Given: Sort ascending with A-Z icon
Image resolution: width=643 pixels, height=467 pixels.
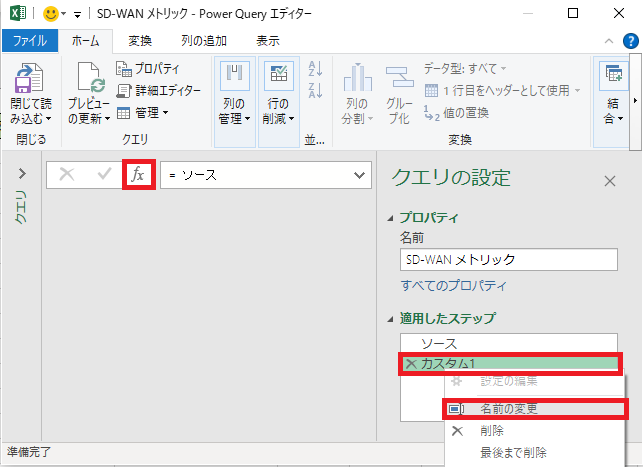Looking at the screenshot, I should tap(315, 68).
